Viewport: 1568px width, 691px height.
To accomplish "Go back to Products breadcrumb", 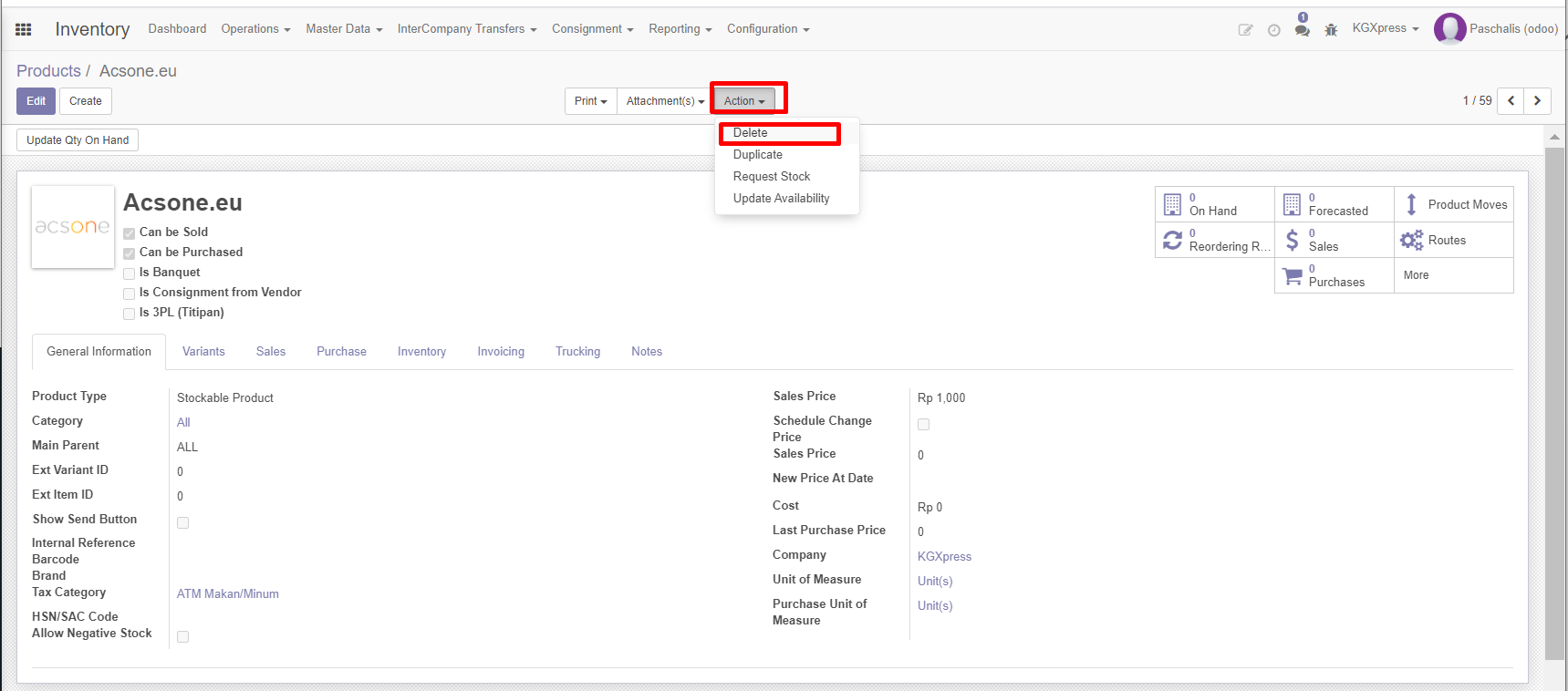I will tap(48, 71).
